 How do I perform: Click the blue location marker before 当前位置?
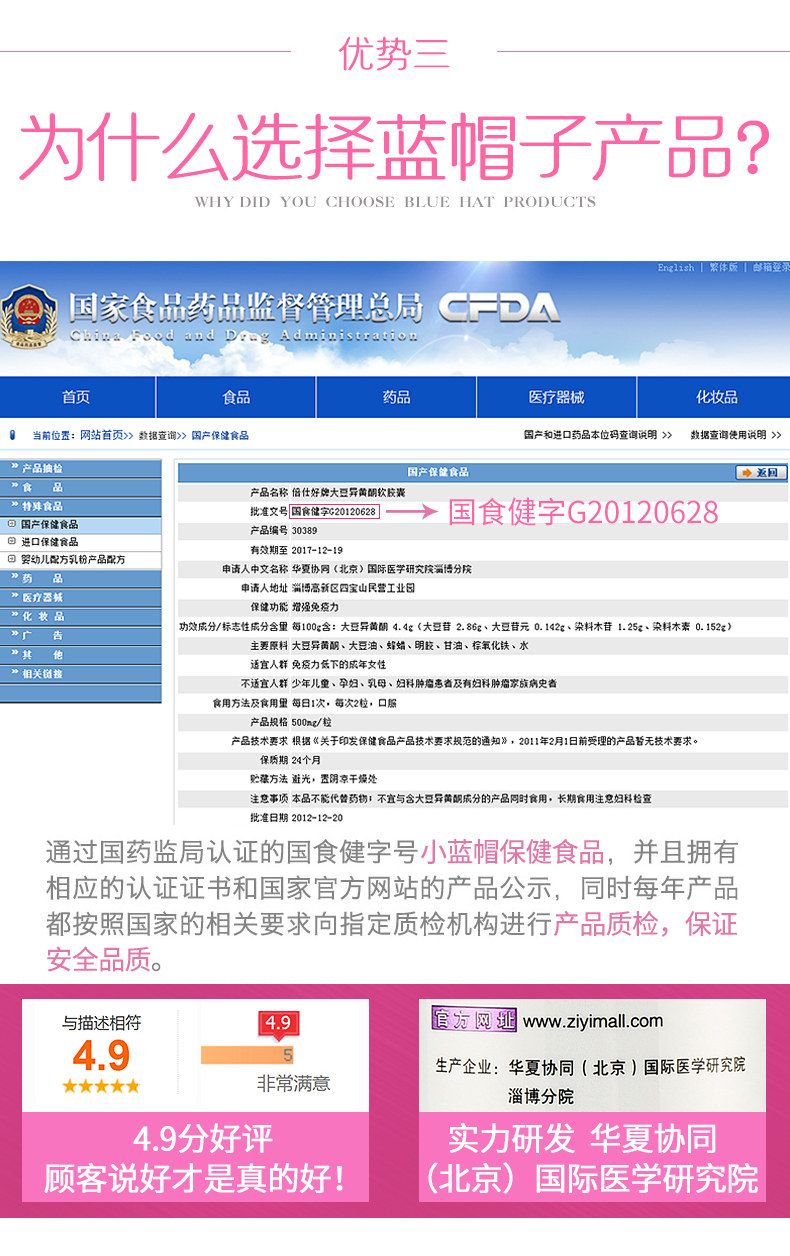[x=12, y=435]
